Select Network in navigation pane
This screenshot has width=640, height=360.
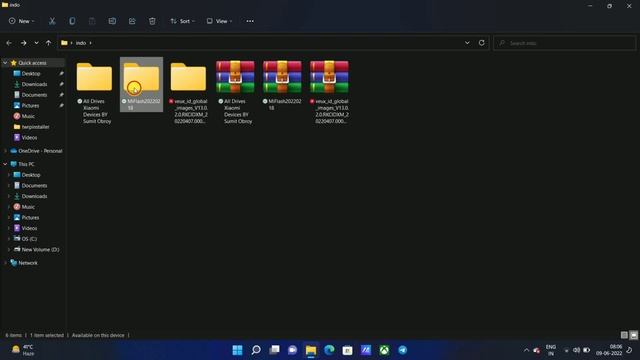click(28, 263)
